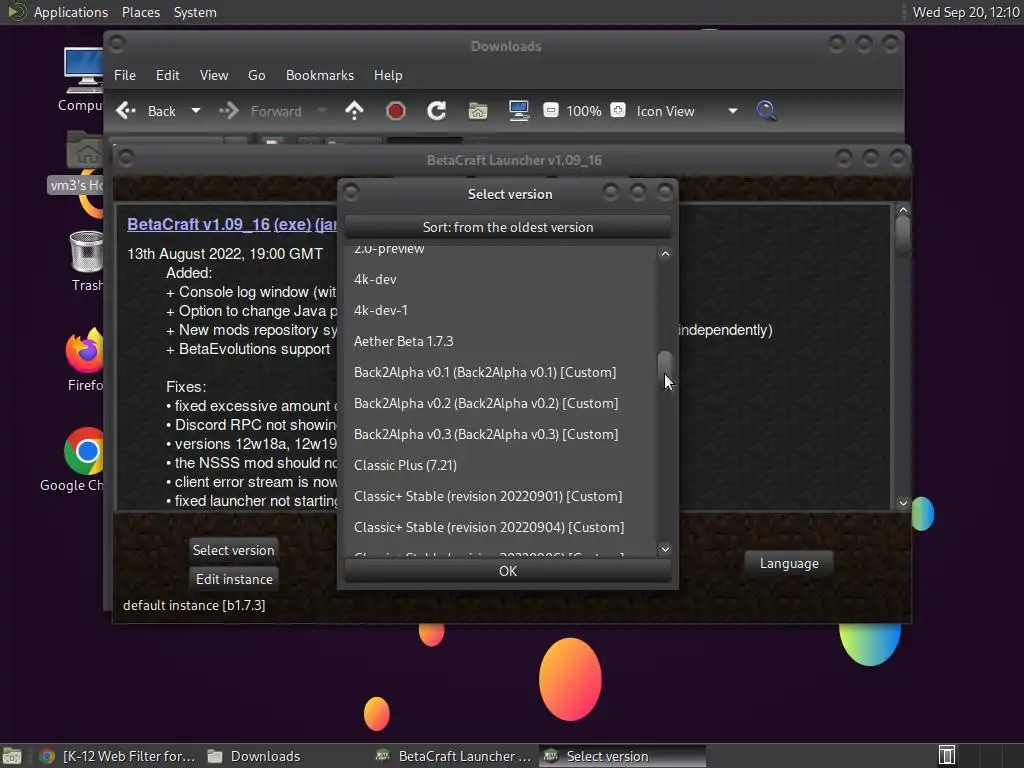Image resolution: width=1024 pixels, height=768 pixels.
Task: Switch to BetaCraft Launcher taskbar item
Action: click(x=454, y=756)
